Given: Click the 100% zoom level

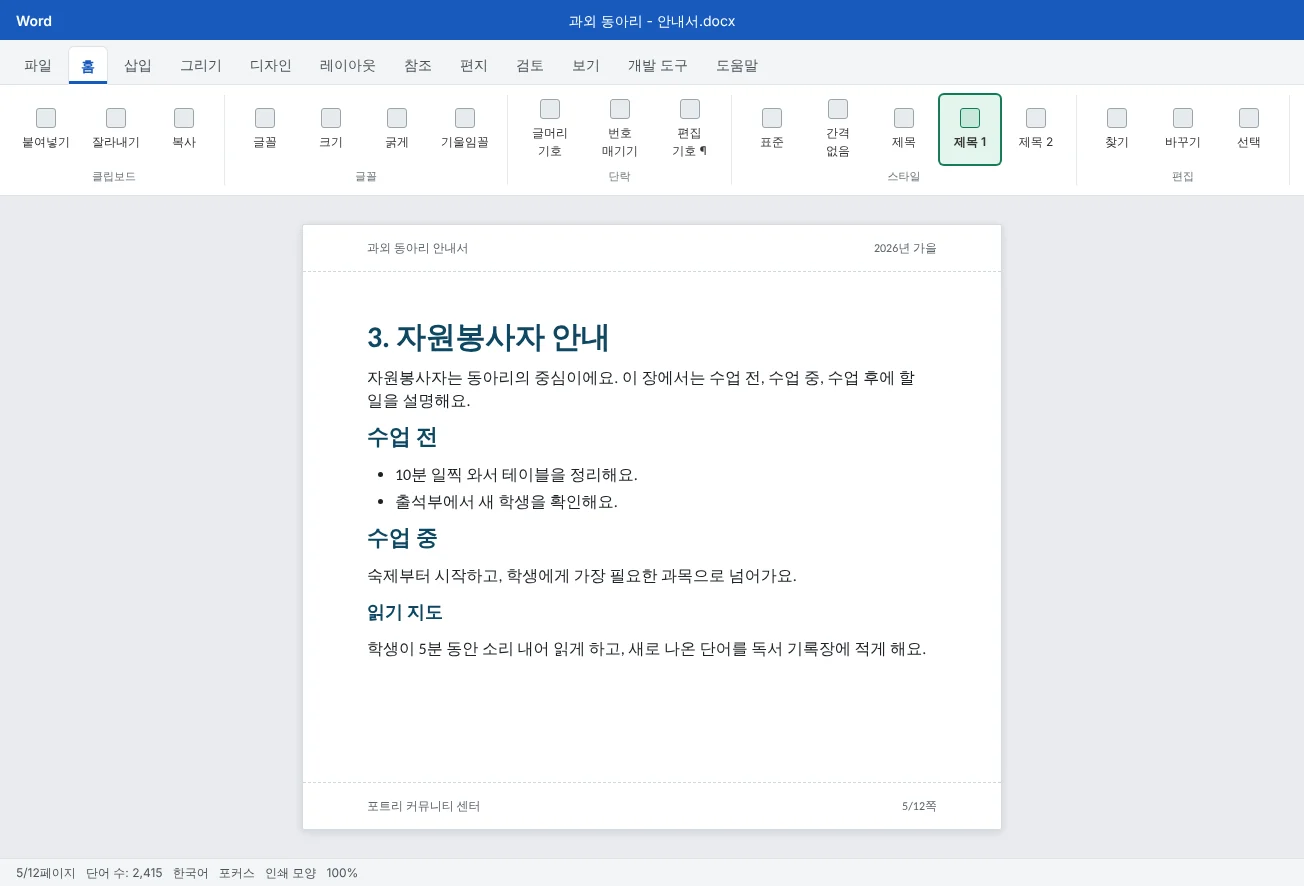Looking at the screenshot, I should coord(342,873).
